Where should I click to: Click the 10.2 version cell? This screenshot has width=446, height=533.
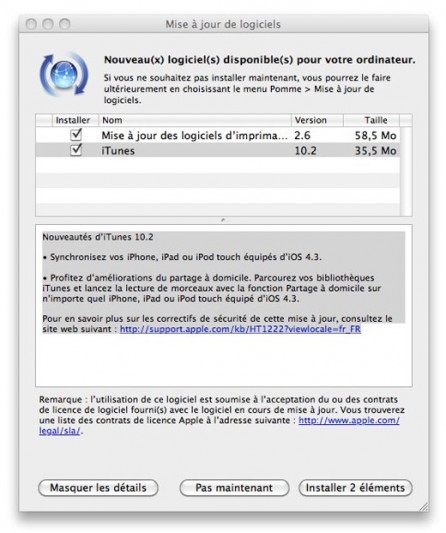click(x=305, y=151)
